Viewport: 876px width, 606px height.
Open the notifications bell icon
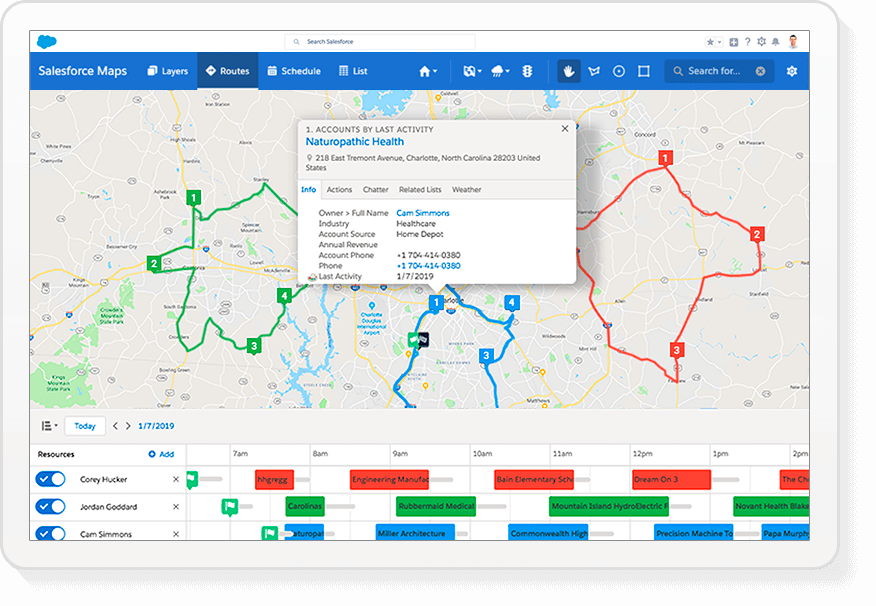click(x=775, y=42)
